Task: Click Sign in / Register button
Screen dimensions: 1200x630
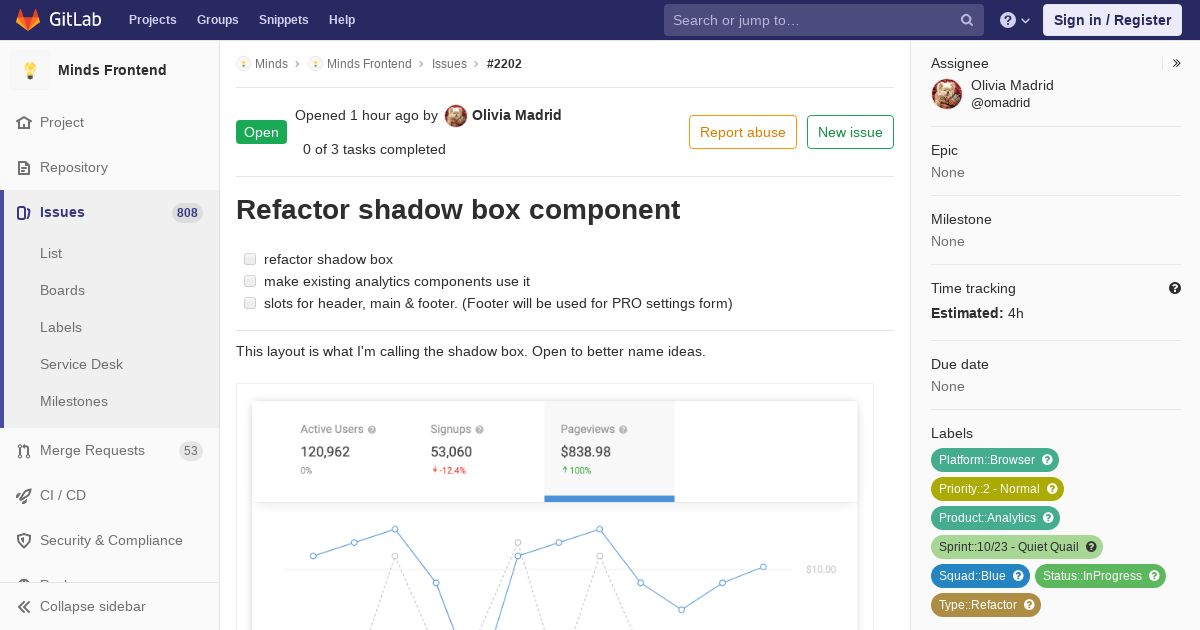Action: pos(1112,20)
